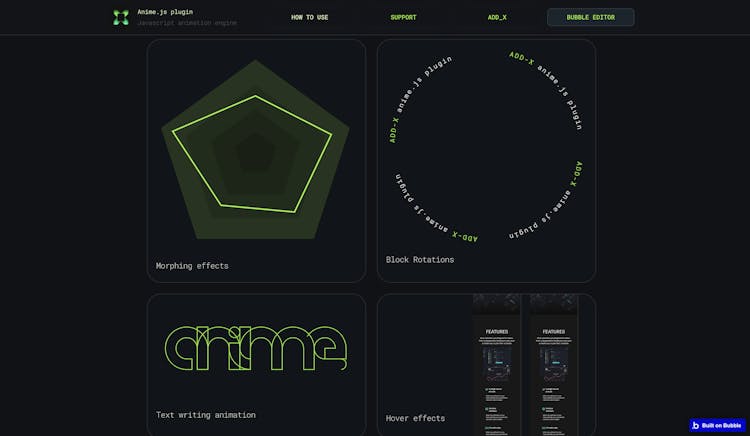Image resolution: width=750 pixels, height=436 pixels.
Task: Select the ADD_X navigation link
Action: (497, 17)
